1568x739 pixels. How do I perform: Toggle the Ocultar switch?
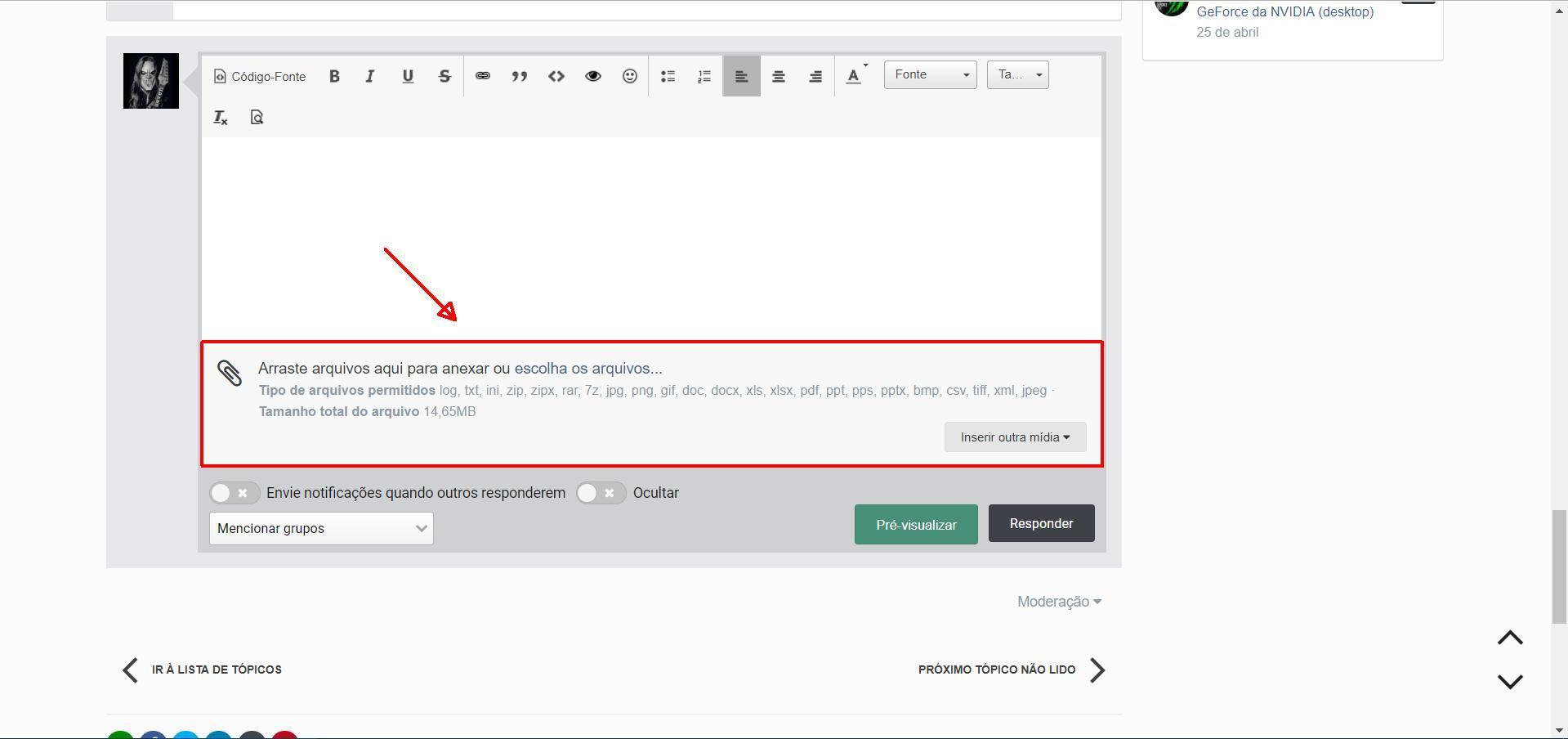point(601,493)
